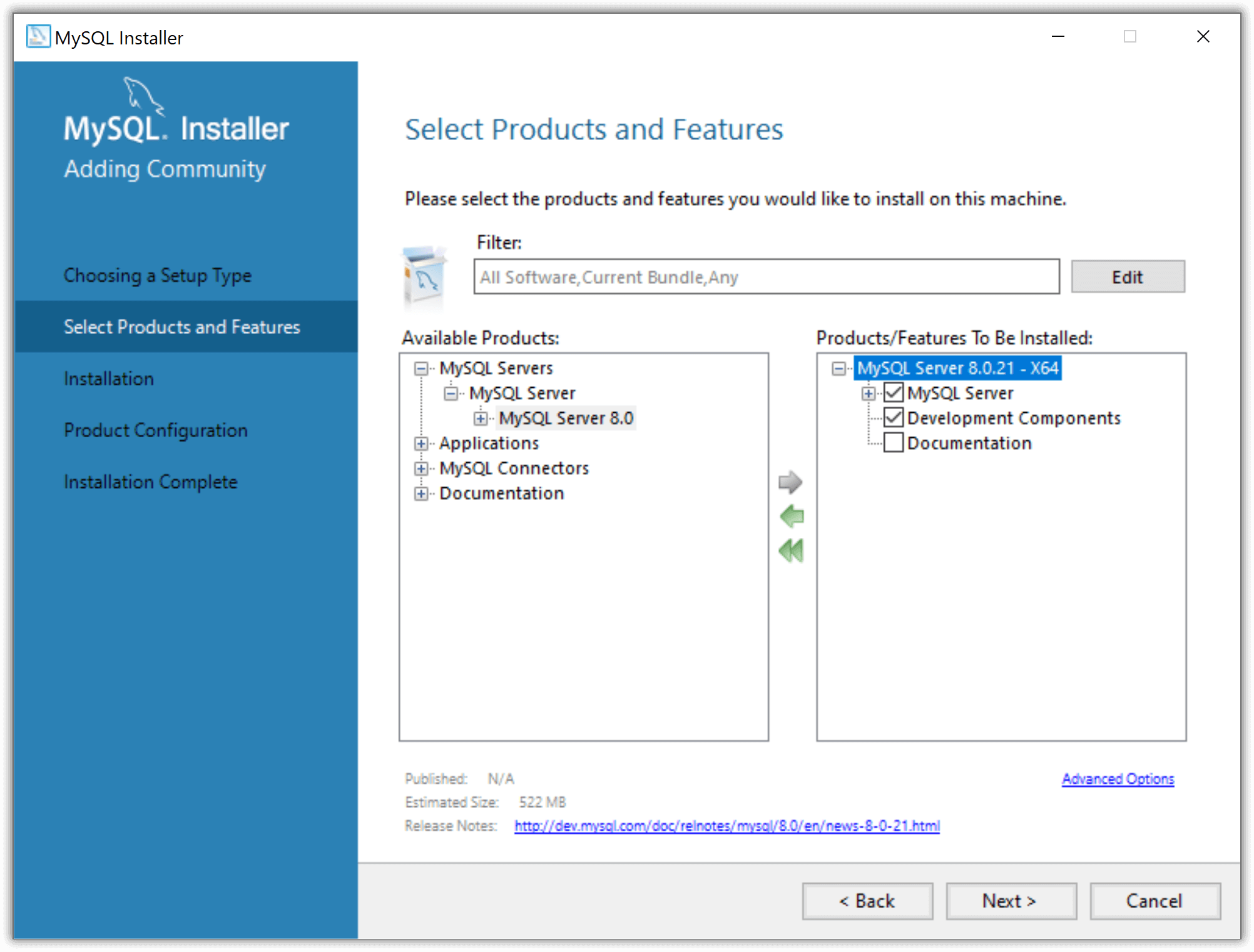The height and width of the screenshot is (952, 1254).
Task: Enable the Documentation feature checkbox
Action: pyautogui.click(x=894, y=442)
